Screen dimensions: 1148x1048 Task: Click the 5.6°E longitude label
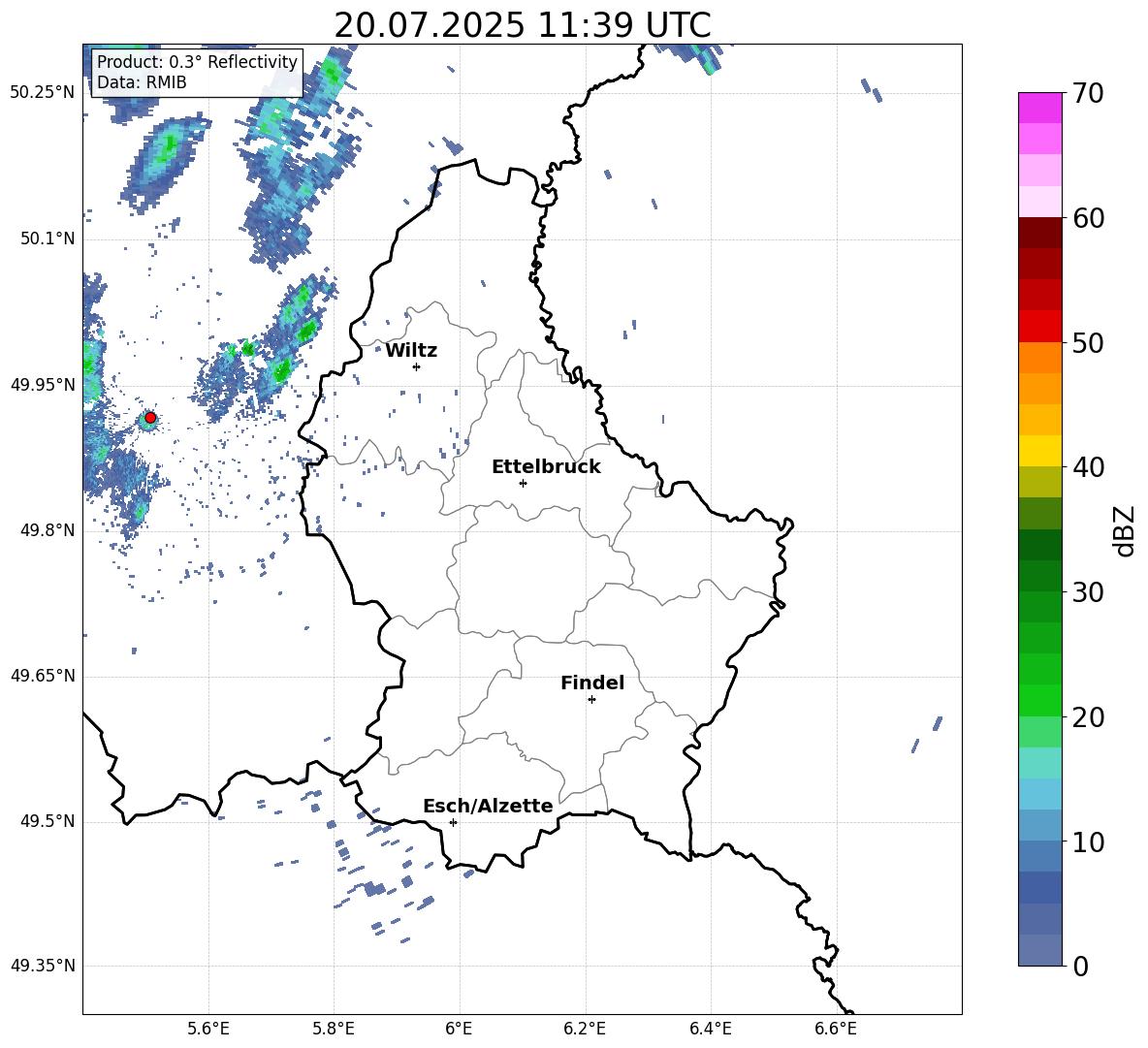(x=208, y=1030)
